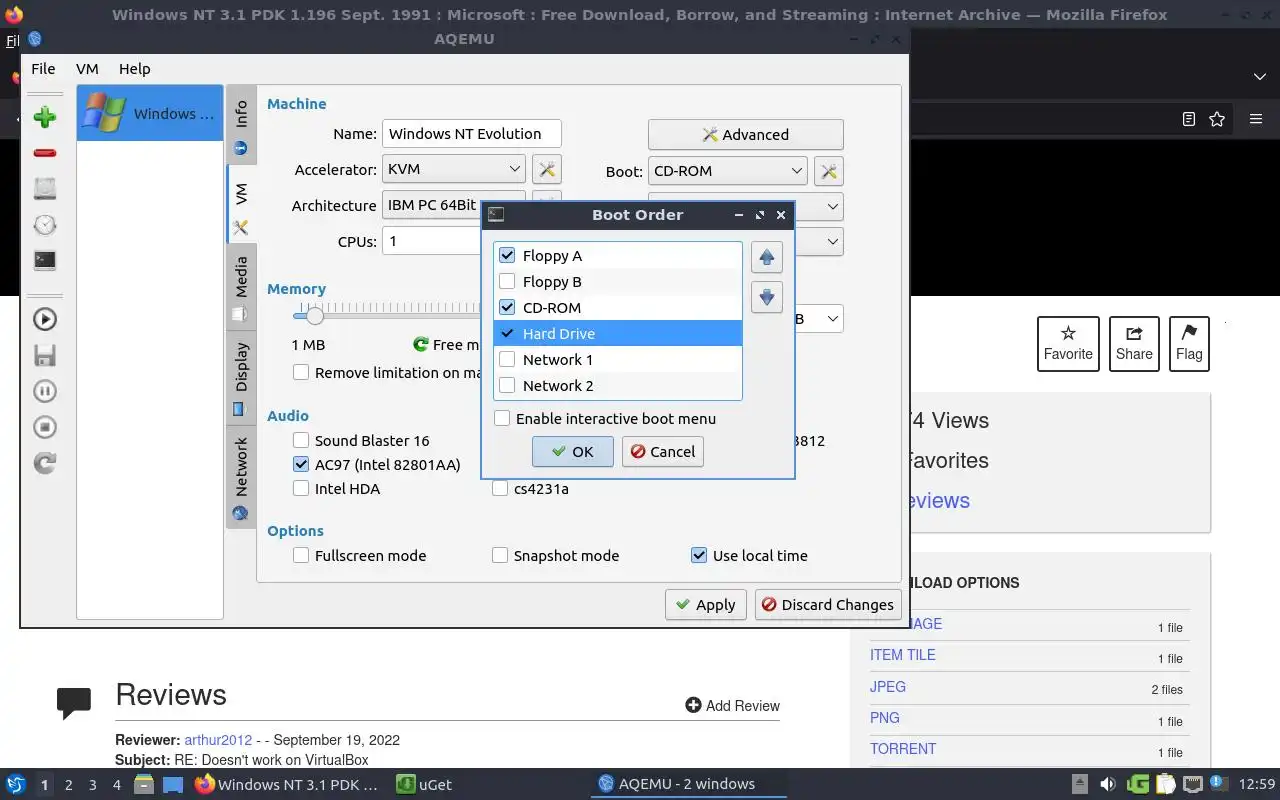
Task: Open the volume control in the system tray
Action: 1107,784
